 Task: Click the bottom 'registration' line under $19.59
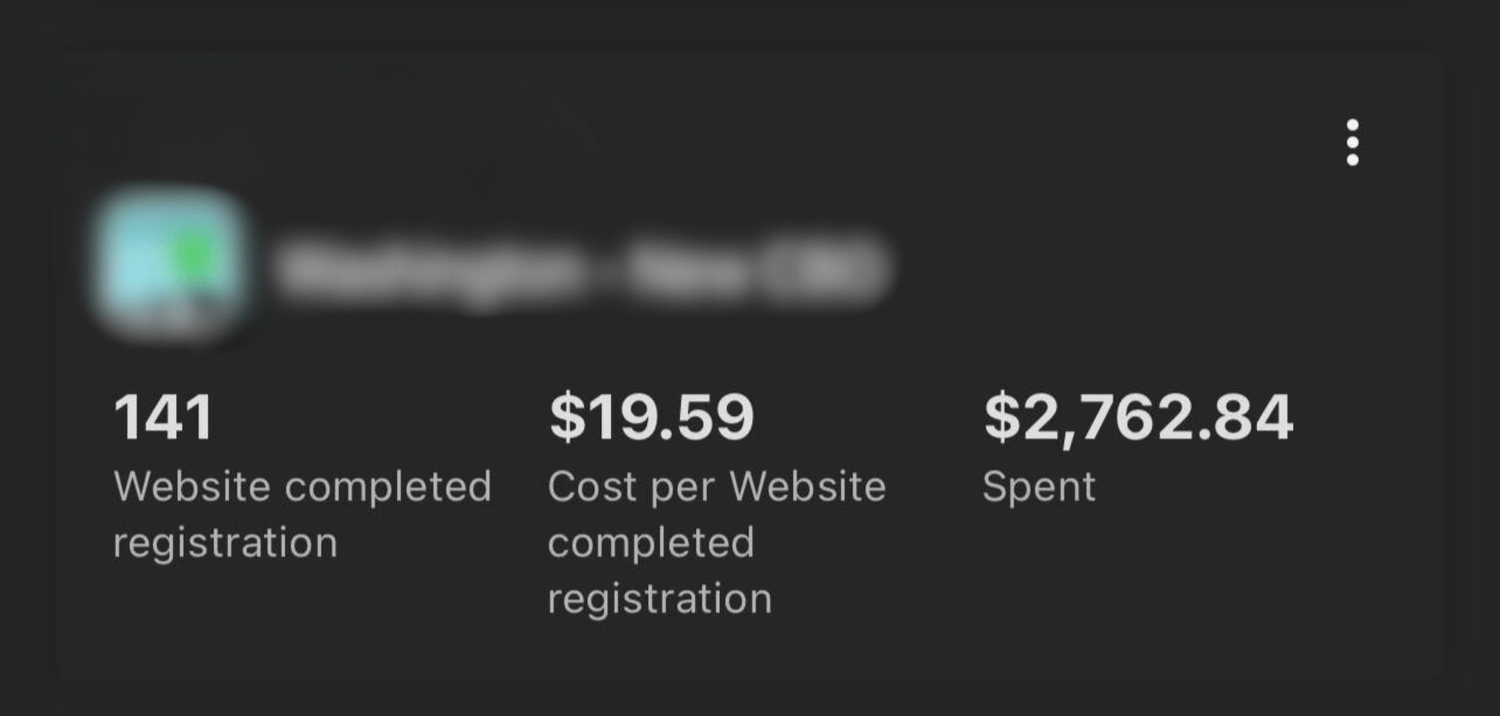[660, 599]
